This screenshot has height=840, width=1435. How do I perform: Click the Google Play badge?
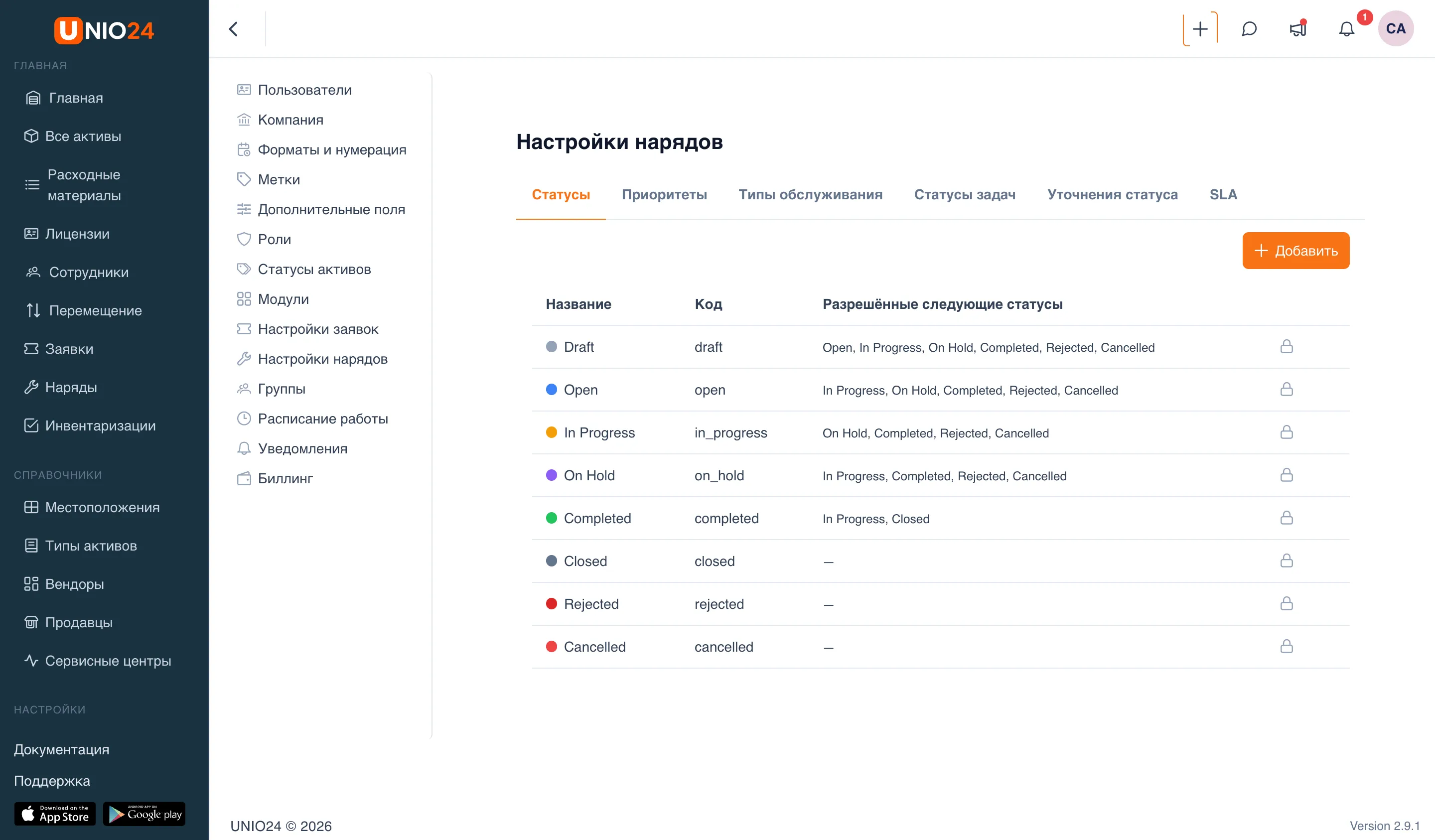(144, 814)
